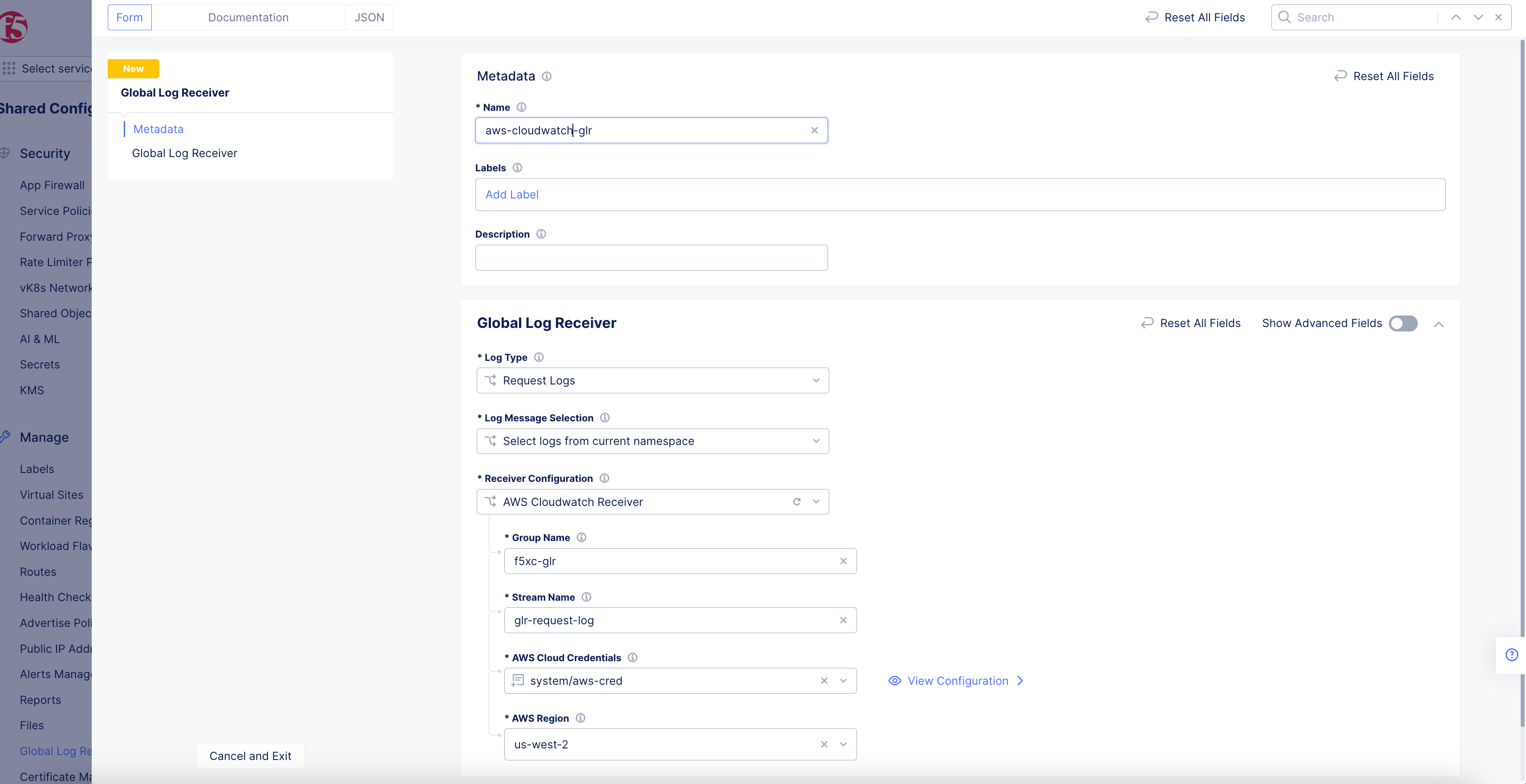Clear the Group Name field value
Screen dimensions: 1526x784
pyautogui.click(x=843, y=561)
